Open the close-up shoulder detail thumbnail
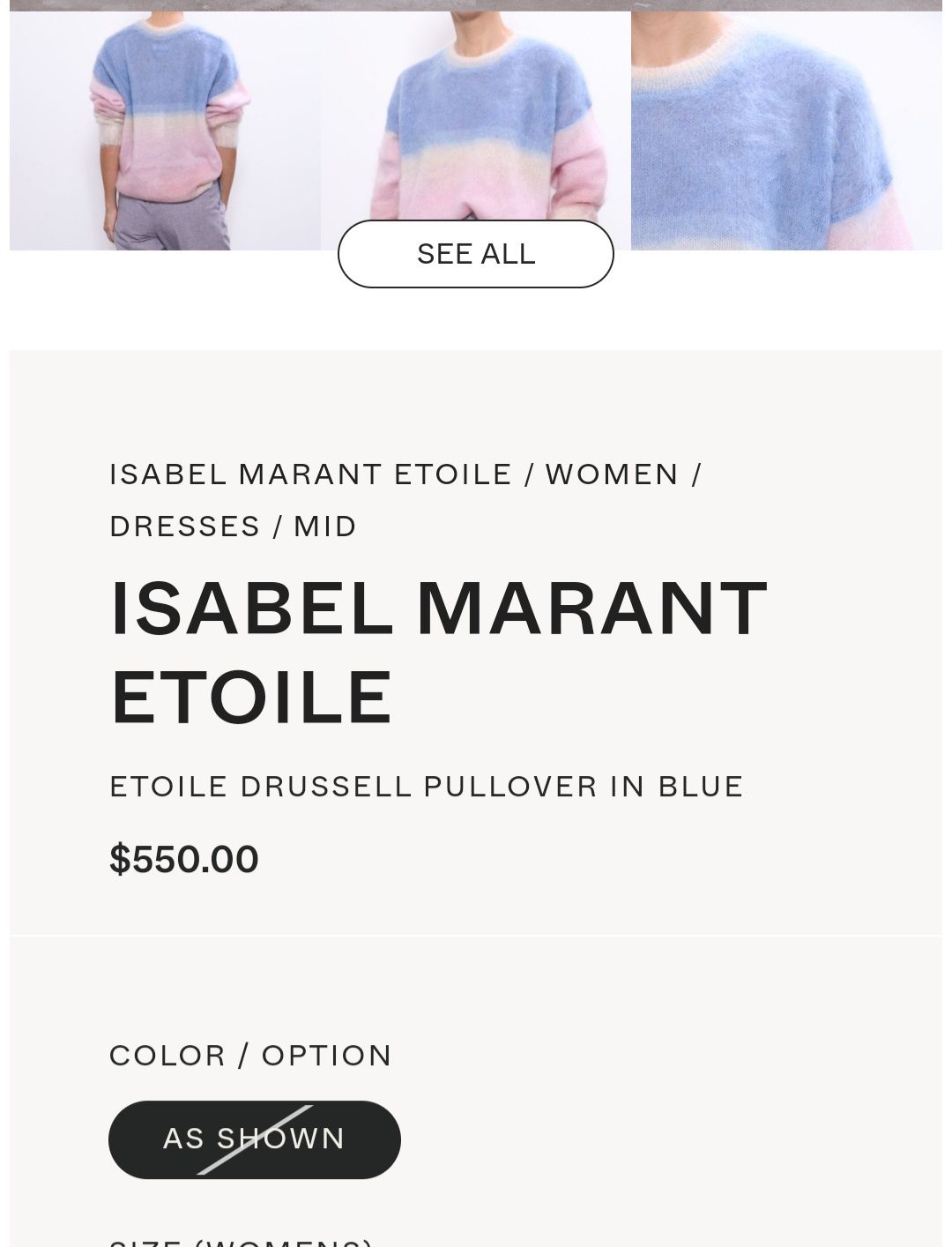The image size is (952, 1247). pos(786,131)
